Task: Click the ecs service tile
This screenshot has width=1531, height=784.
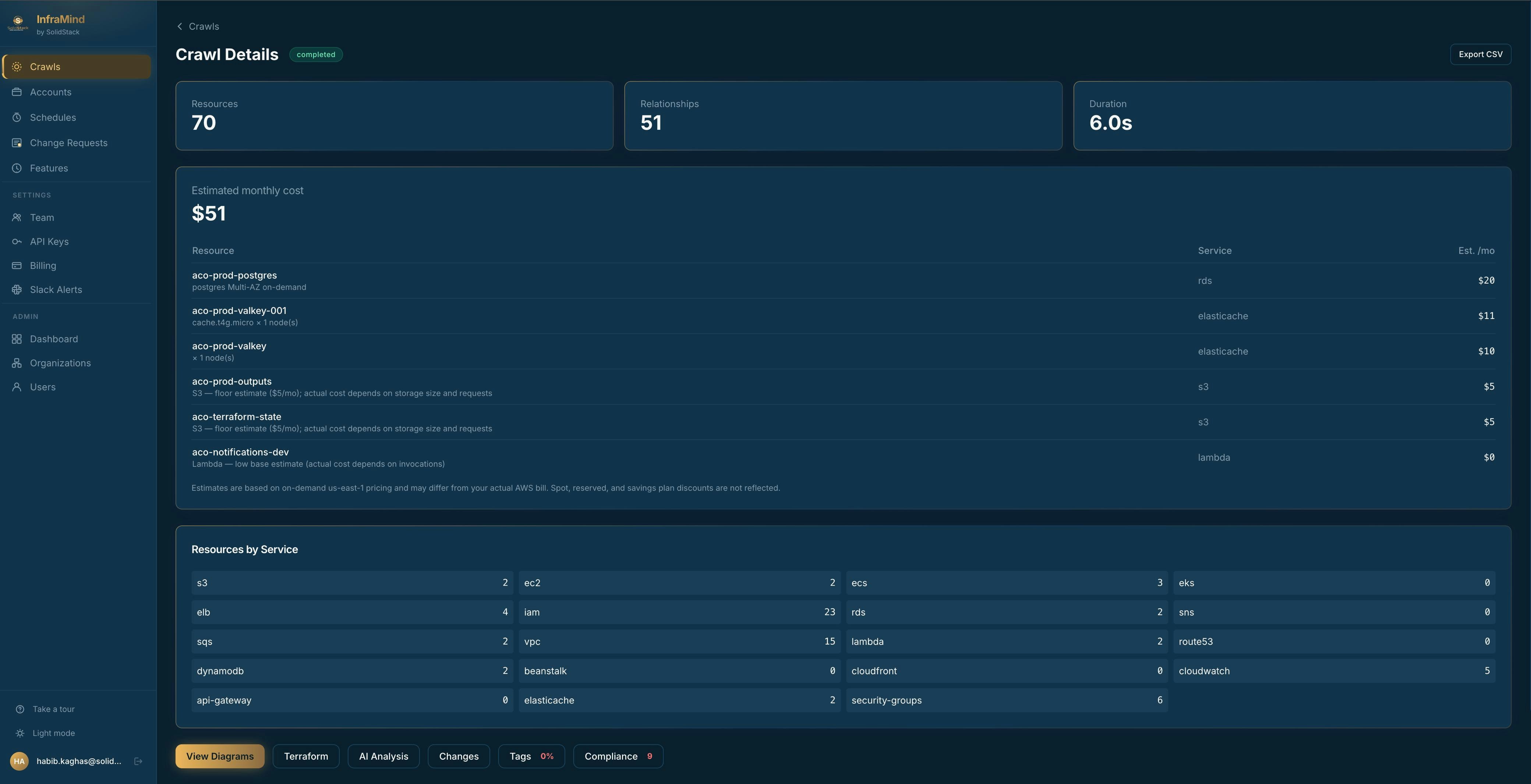Action: click(1007, 583)
